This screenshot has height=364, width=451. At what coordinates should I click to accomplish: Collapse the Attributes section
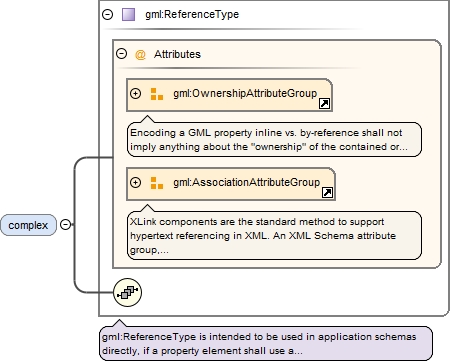[121, 53]
